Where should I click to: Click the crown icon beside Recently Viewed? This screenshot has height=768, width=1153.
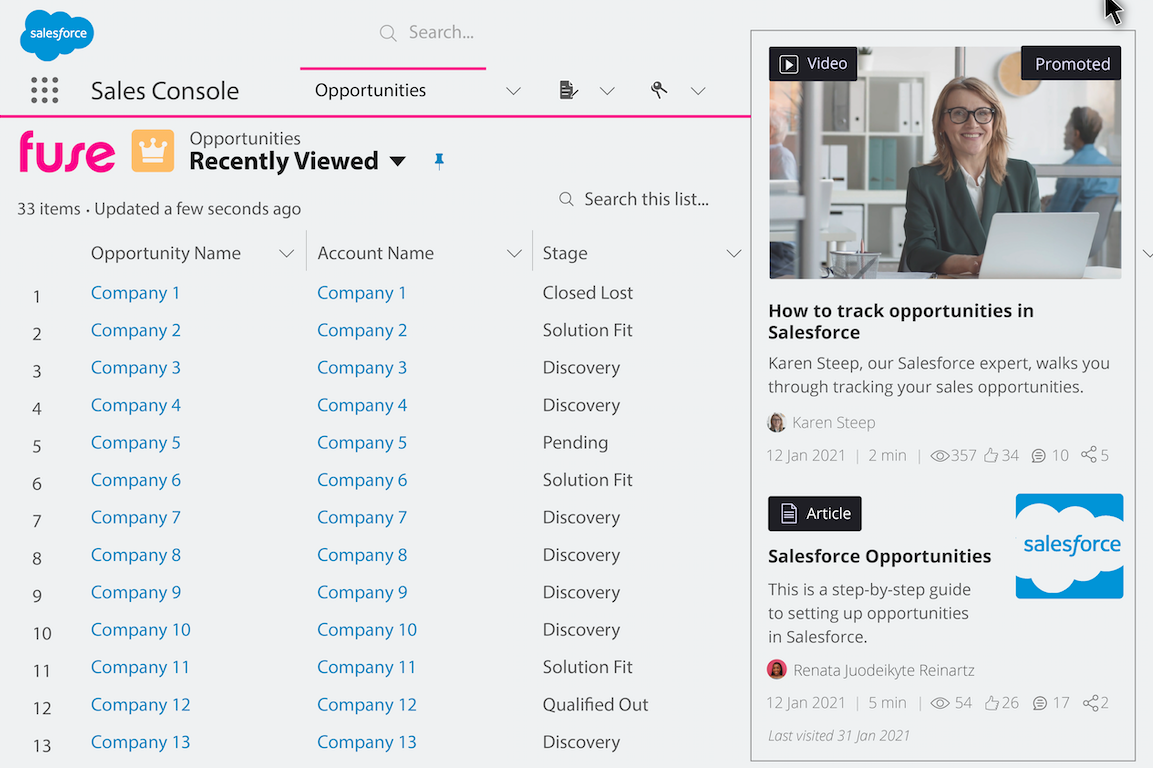click(152, 151)
